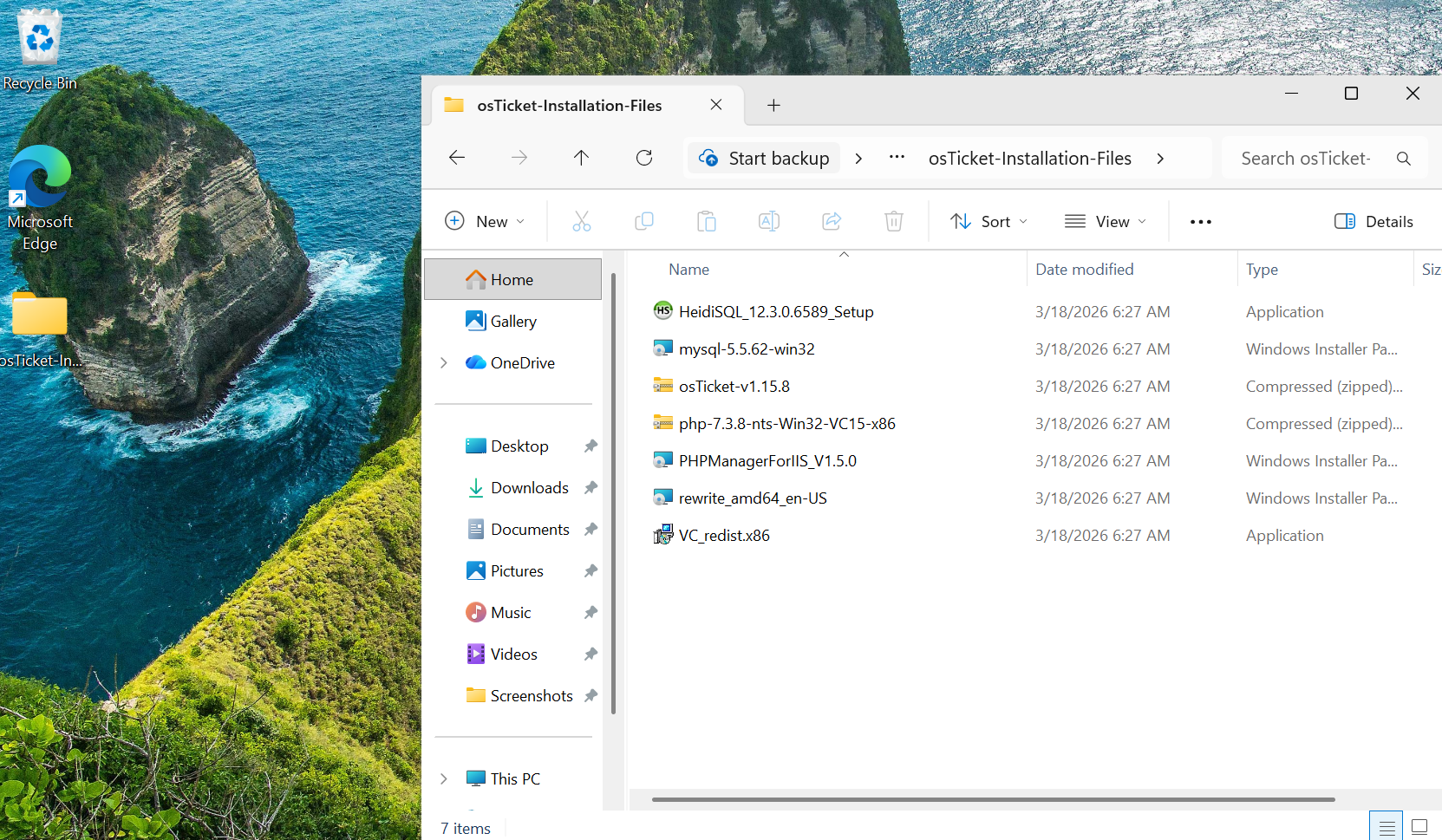The width and height of the screenshot is (1442, 840).
Task: Select the rewrite_amd64_en-US file name
Action: point(753,498)
